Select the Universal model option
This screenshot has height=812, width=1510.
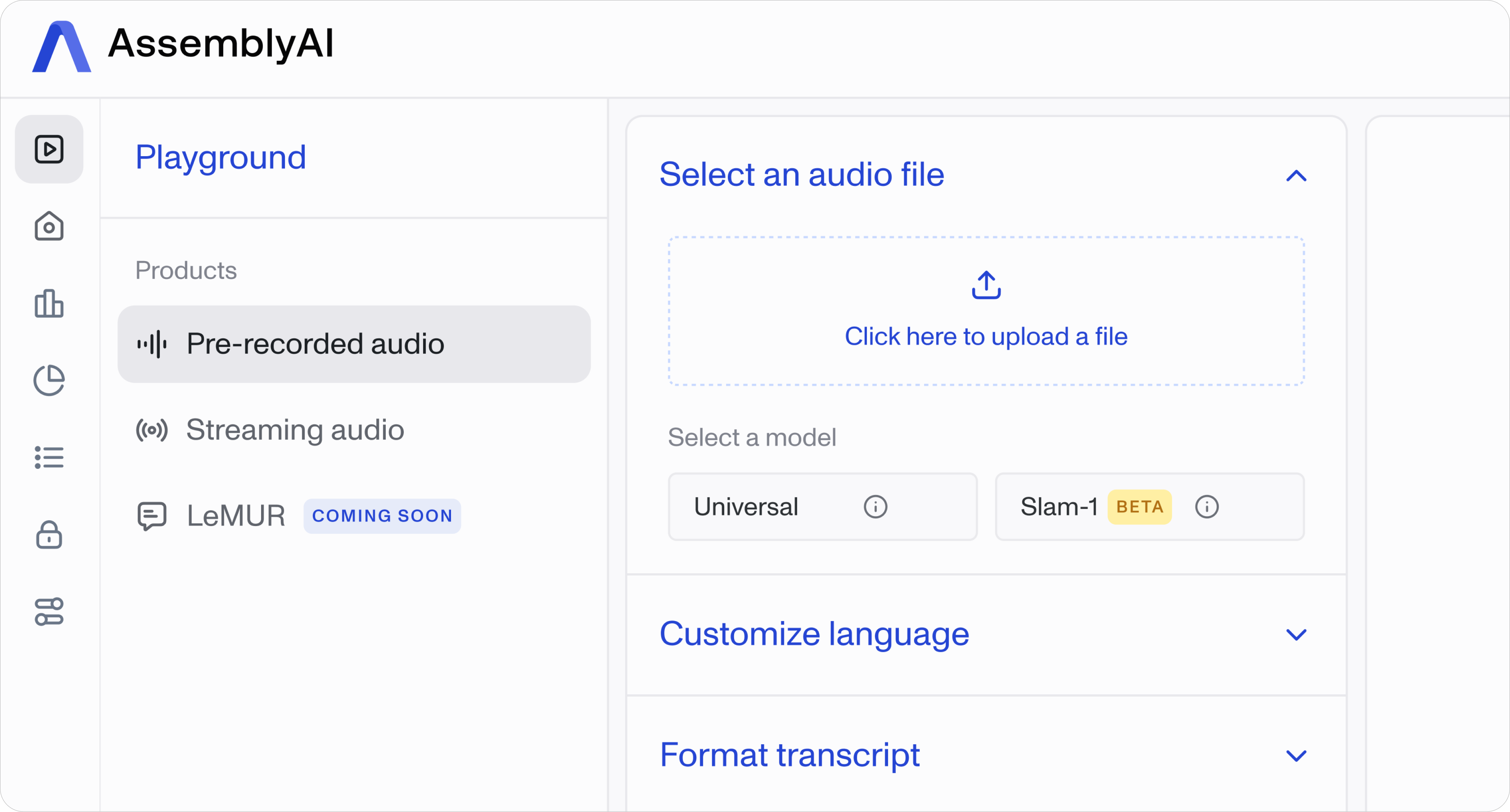(x=762, y=507)
